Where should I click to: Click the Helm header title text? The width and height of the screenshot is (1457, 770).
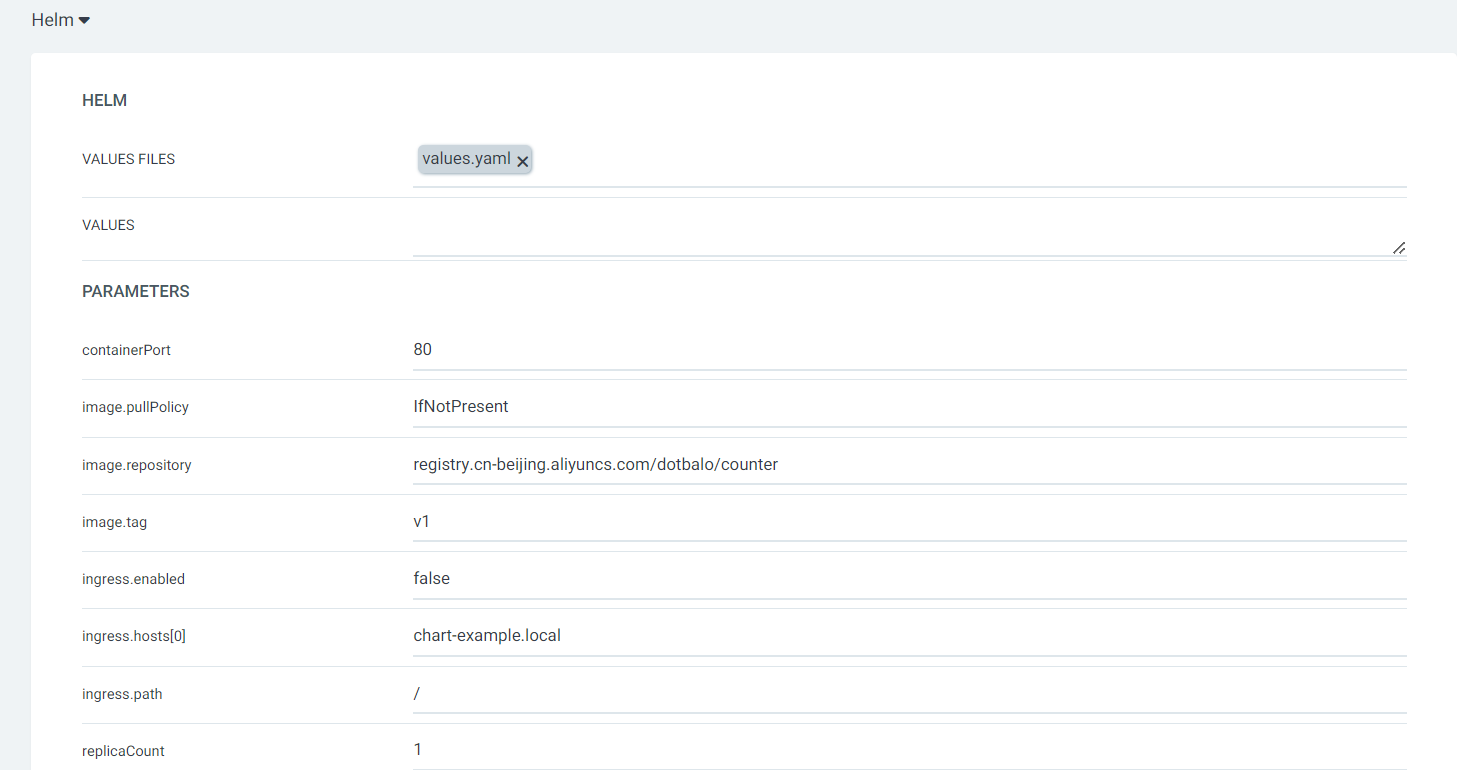[52, 20]
